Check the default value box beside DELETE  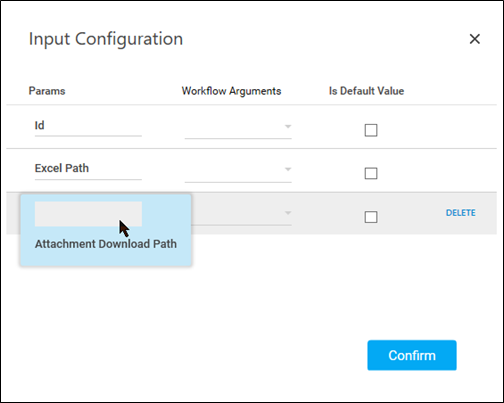[371, 217]
